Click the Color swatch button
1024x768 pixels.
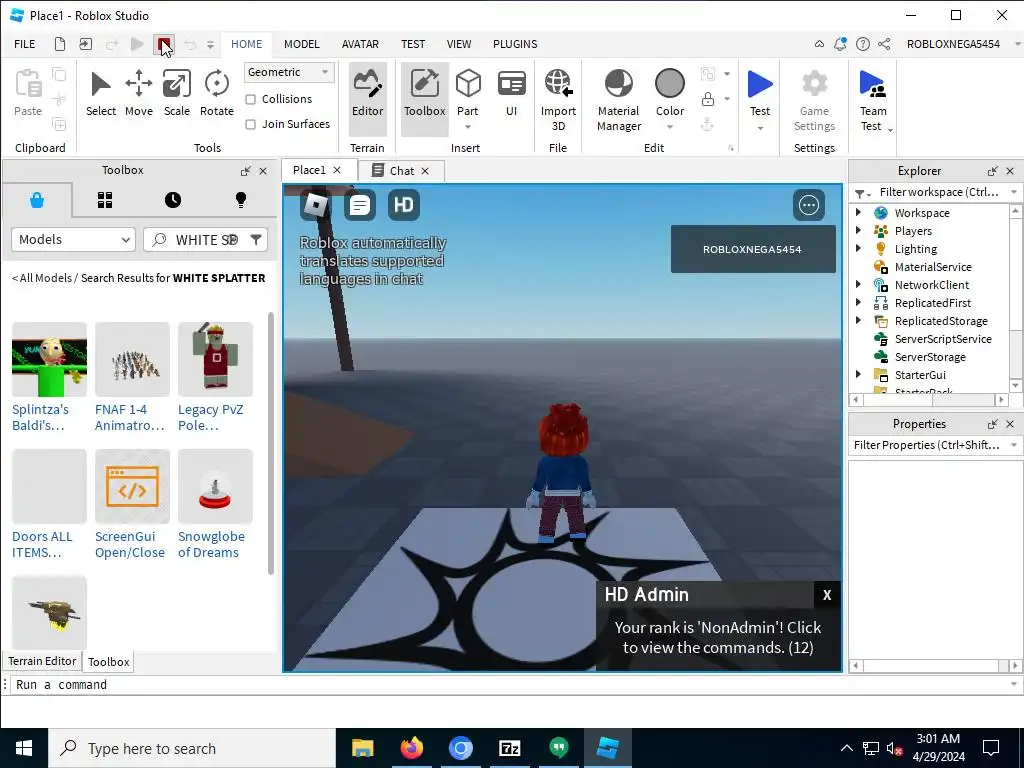point(670,92)
